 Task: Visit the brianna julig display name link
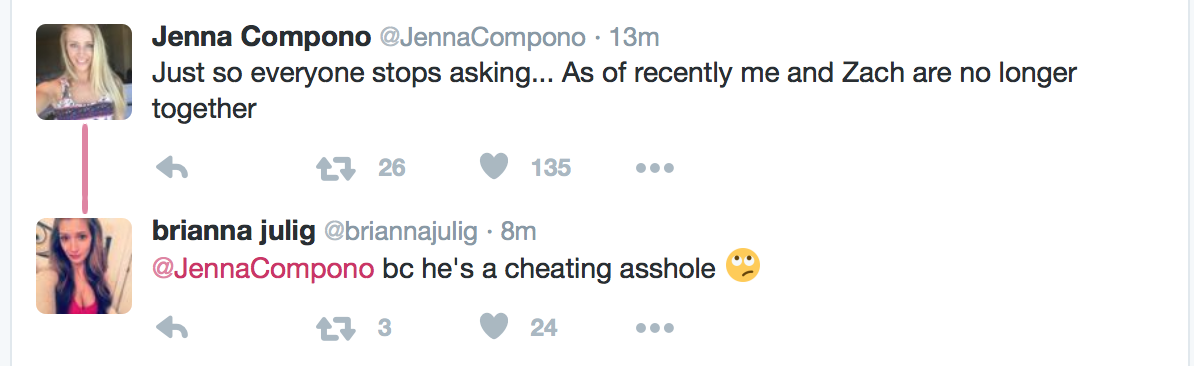[234, 231]
